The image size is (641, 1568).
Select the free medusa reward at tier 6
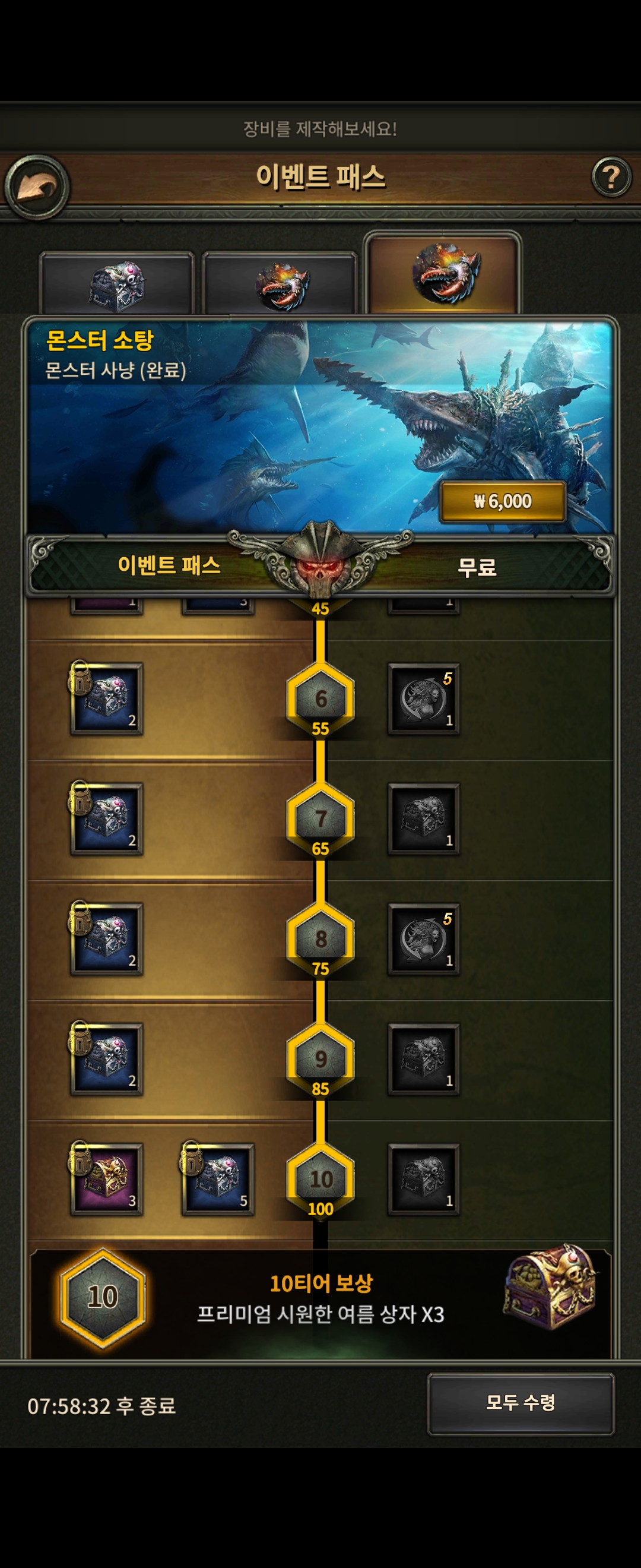[x=424, y=699]
